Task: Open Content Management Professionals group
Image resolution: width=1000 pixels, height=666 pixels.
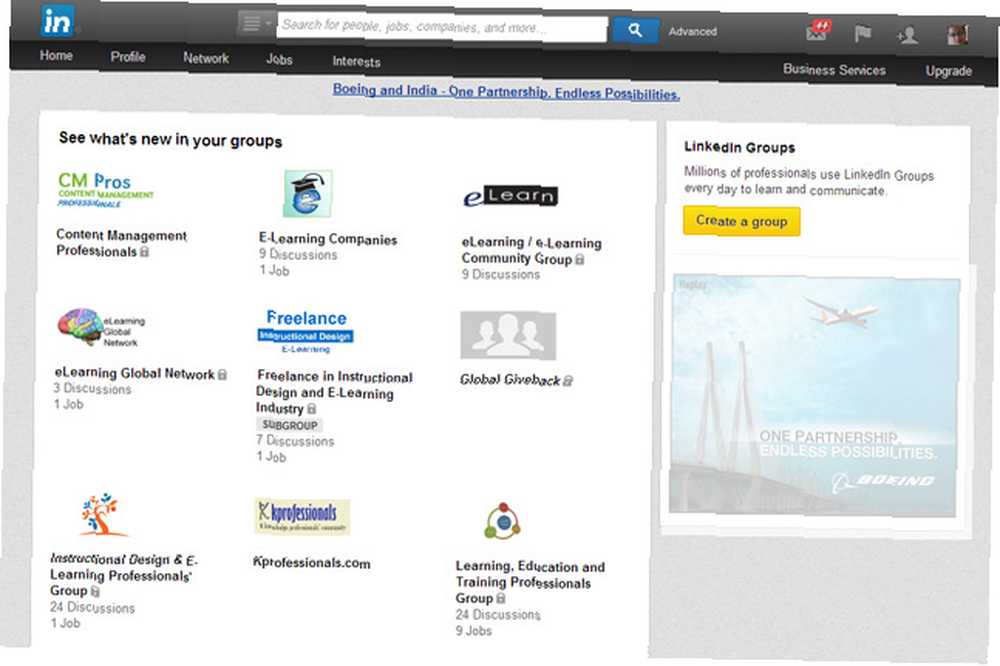Action: (121, 243)
